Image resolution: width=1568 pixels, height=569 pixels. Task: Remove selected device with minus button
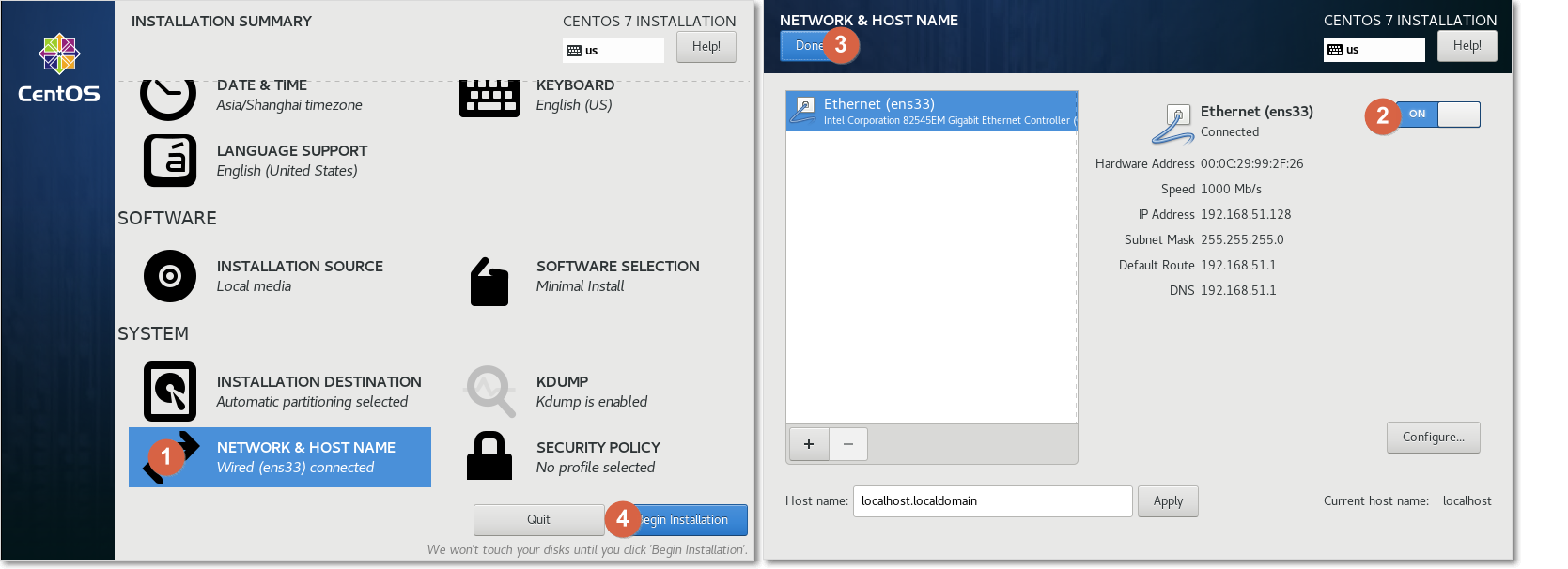pos(848,444)
